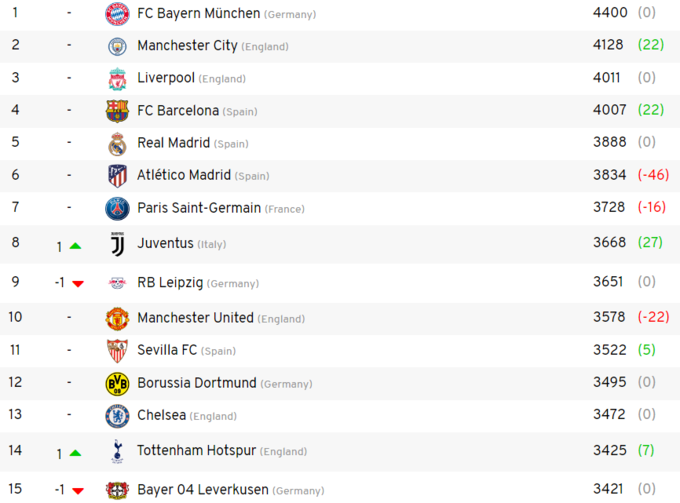The width and height of the screenshot is (680, 503).
Task: Click Atlético Madrid's 3834 points value
Action: 609,175
